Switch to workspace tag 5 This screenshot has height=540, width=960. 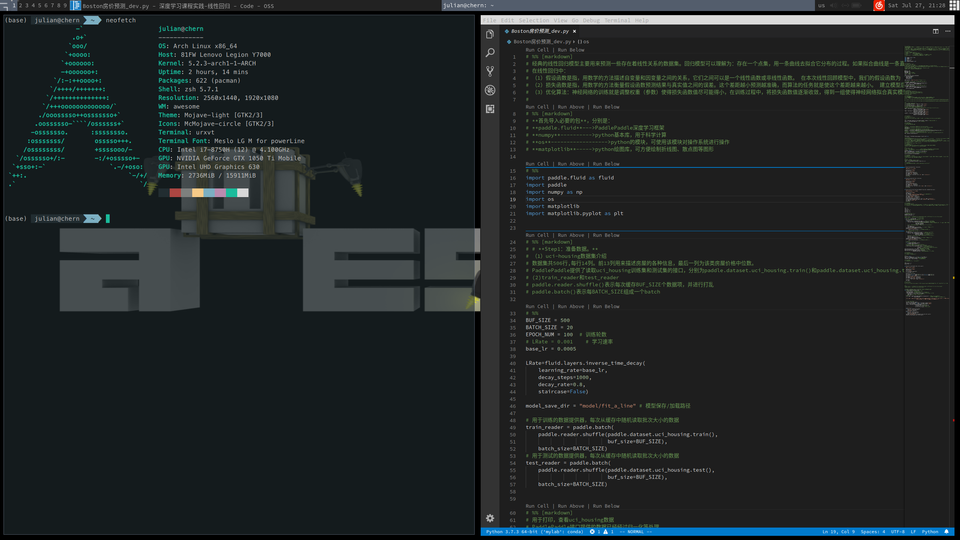[x=39, y=6]
